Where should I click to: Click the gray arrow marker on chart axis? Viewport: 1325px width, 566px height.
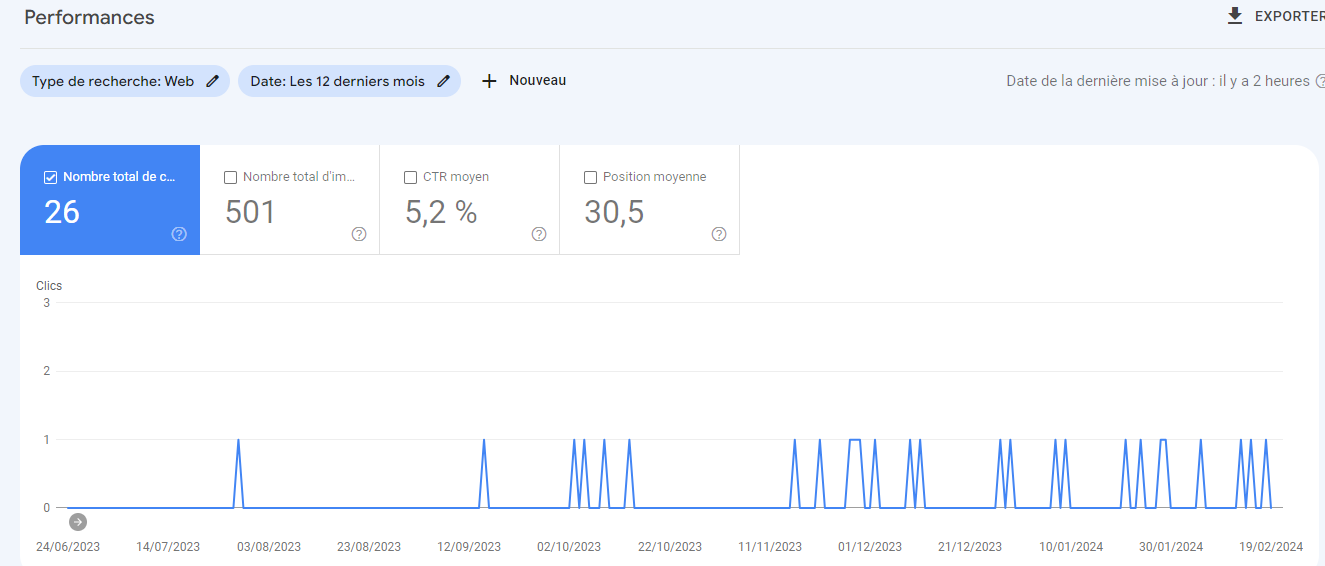[78, 521]
